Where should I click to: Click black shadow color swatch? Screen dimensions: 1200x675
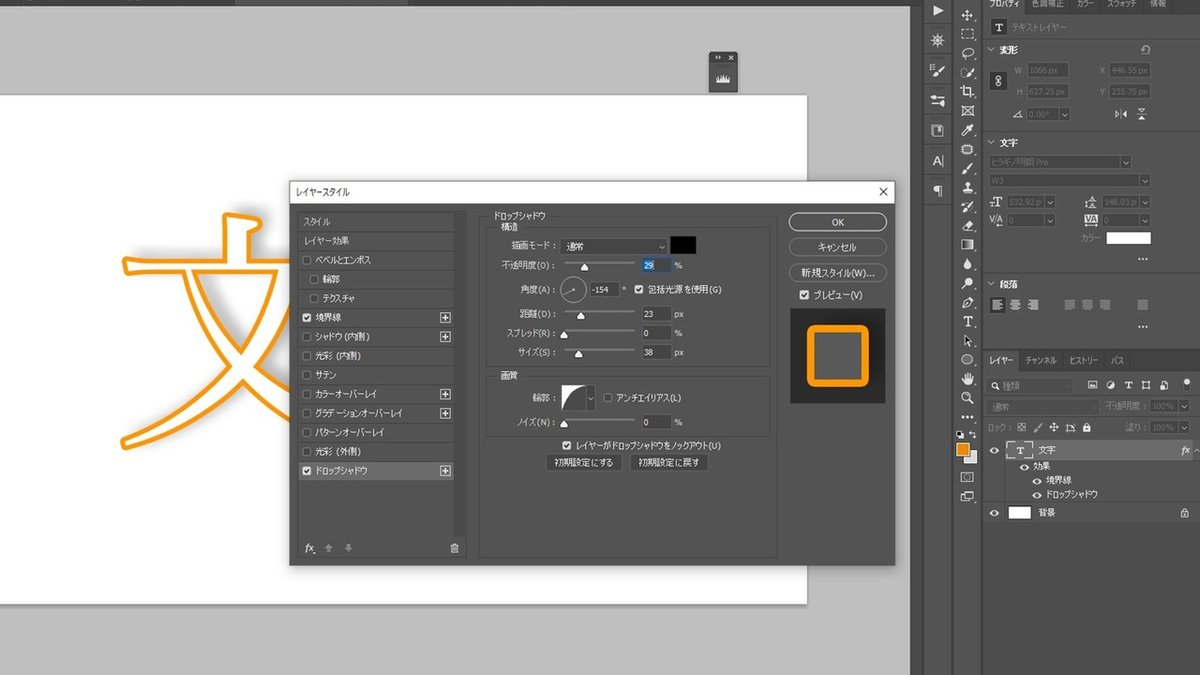click(x=683, y=246)
